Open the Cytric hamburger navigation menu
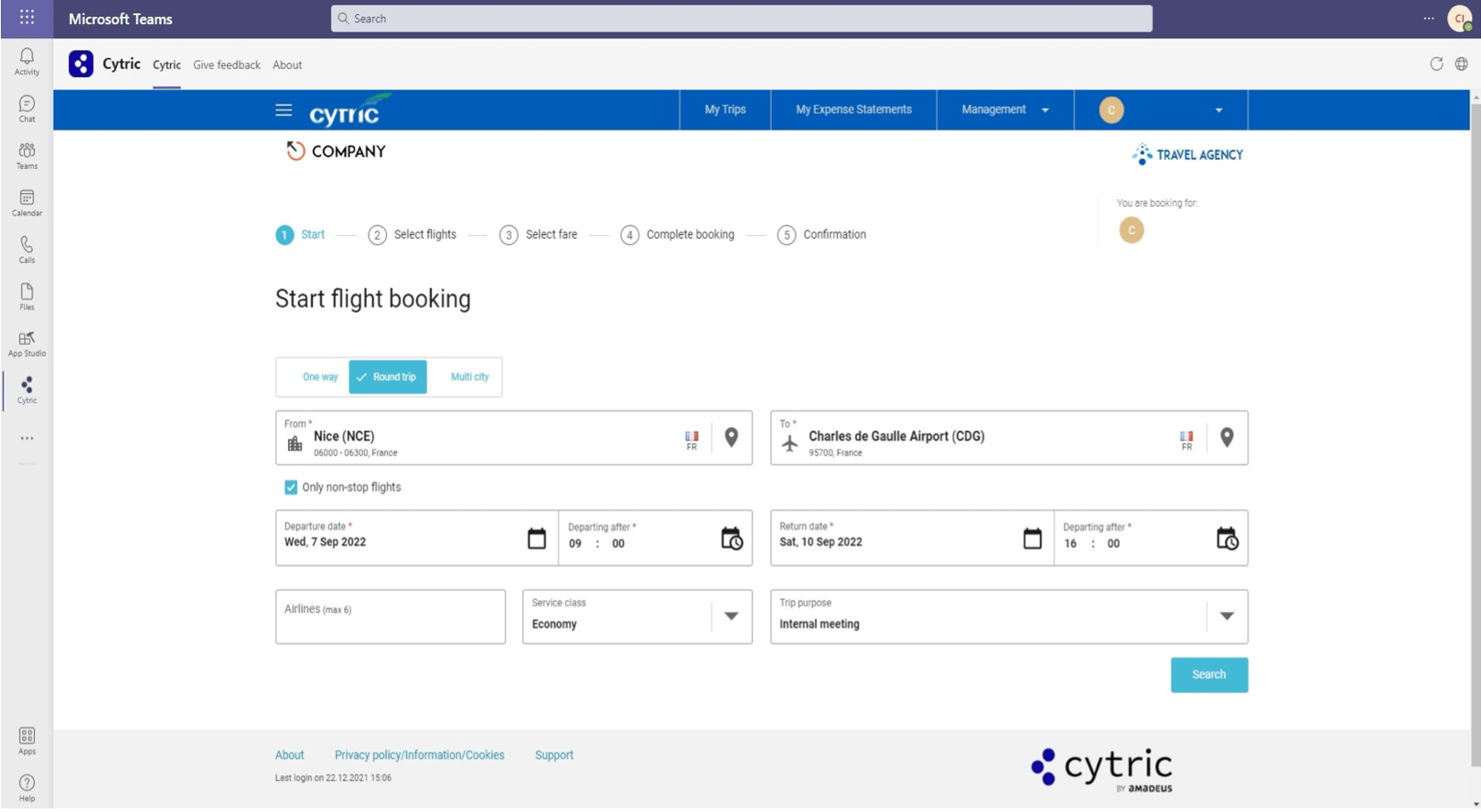This screenshot has height=812, width=1481. 284,109
